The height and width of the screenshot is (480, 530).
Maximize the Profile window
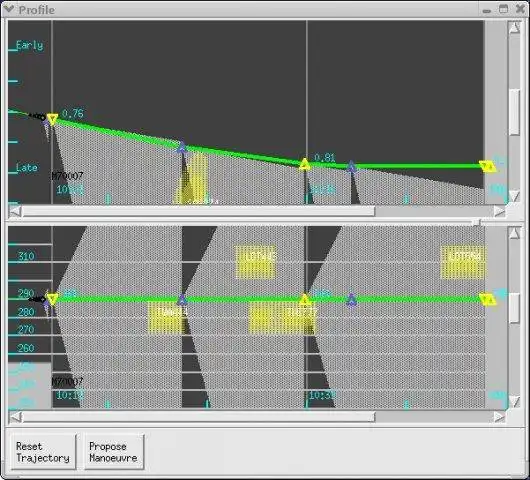tap(503, 9)
